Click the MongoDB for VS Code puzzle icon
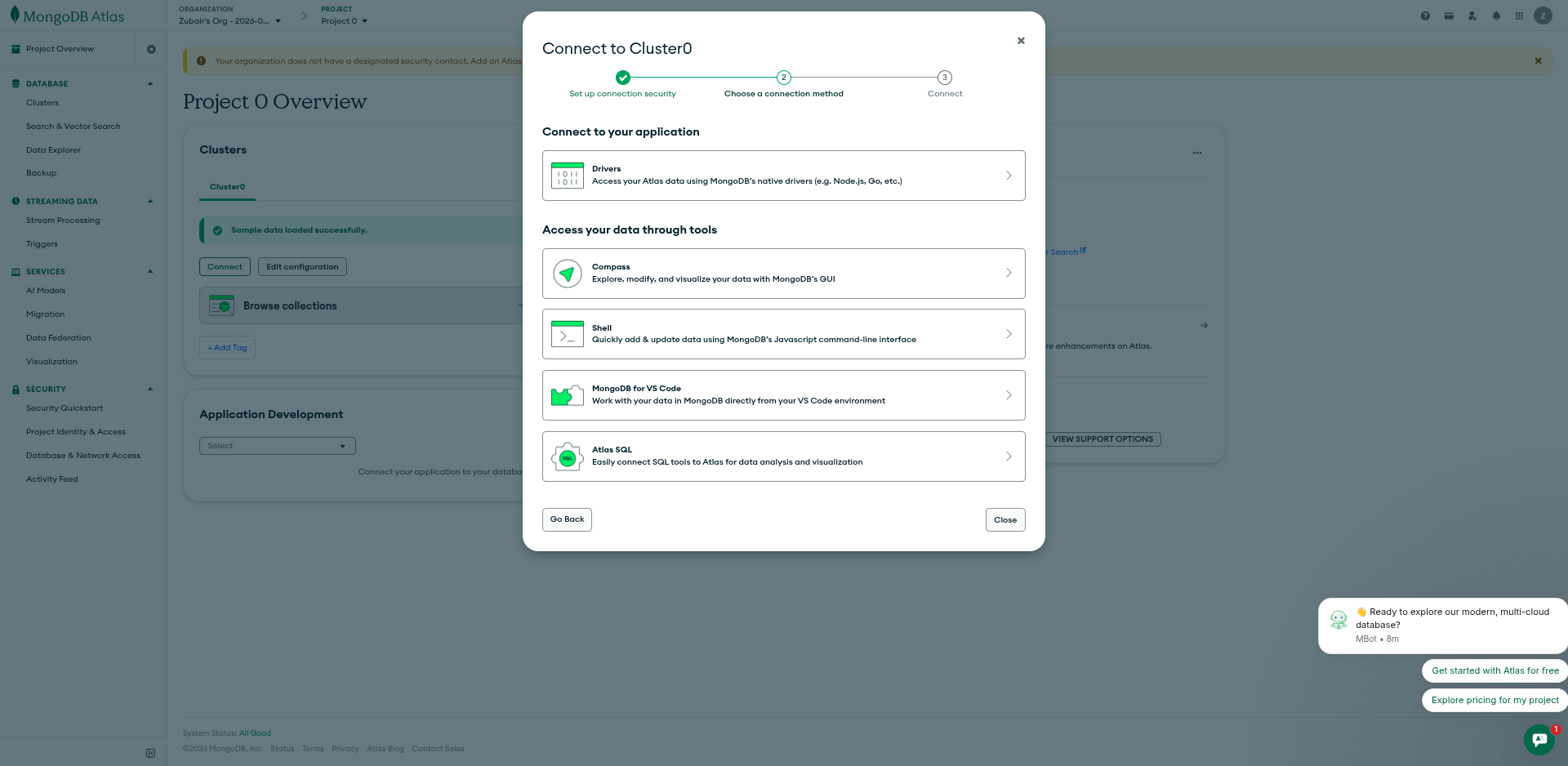1568x766 pixels. click(567, 395)
